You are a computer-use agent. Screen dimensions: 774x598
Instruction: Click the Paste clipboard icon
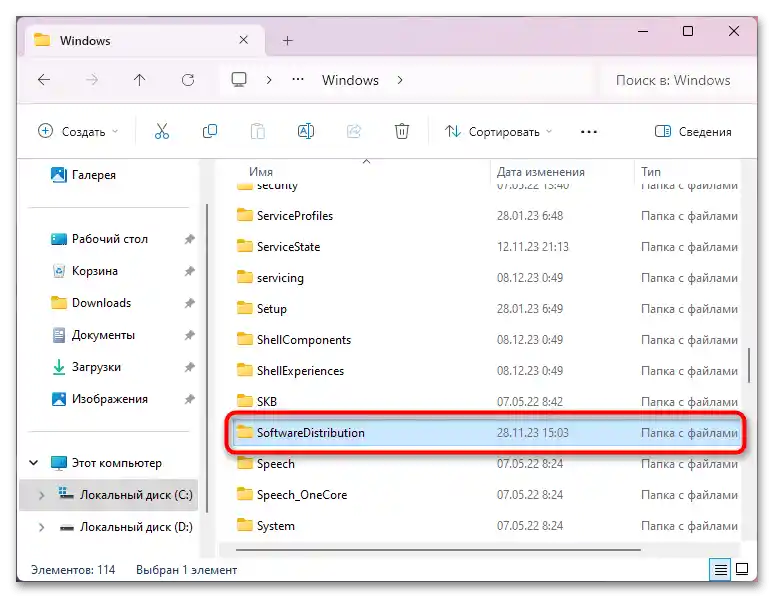point(258,131)
